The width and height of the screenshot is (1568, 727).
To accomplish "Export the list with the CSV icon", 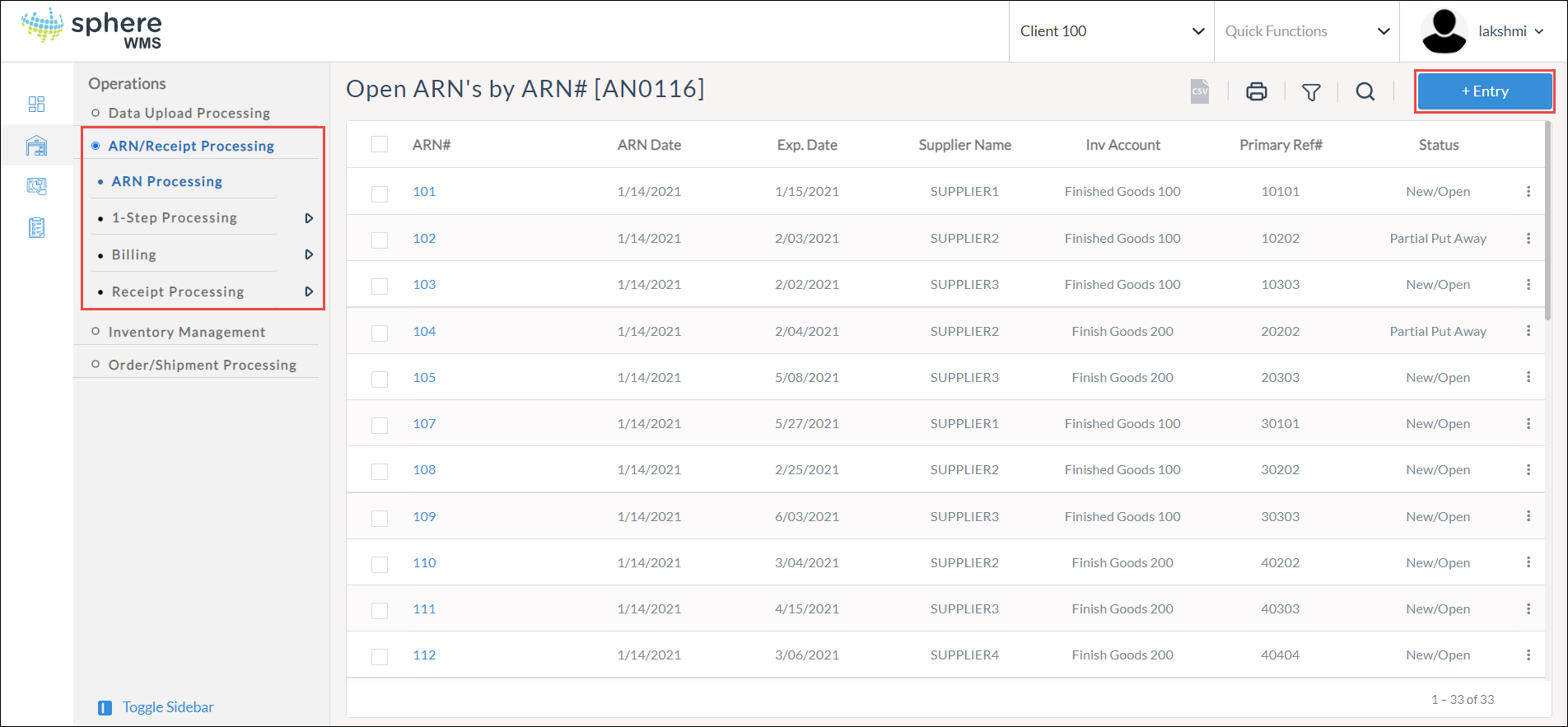I will pos(1200,91).
